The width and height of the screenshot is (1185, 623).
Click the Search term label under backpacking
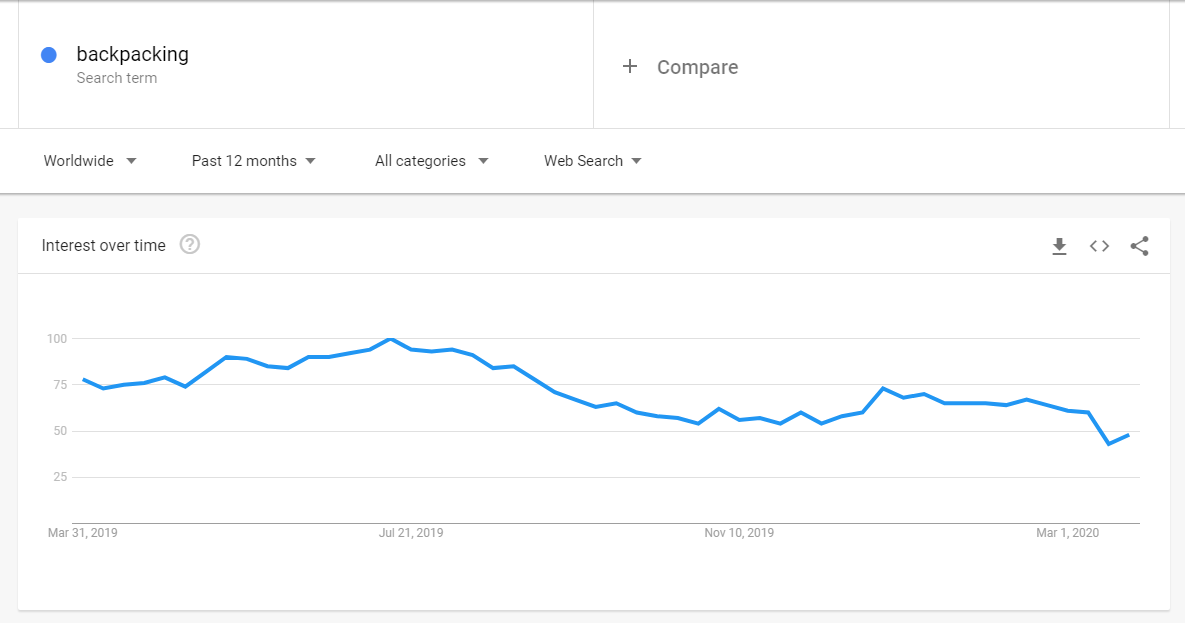pyautogui.click(x=117, y=76)
